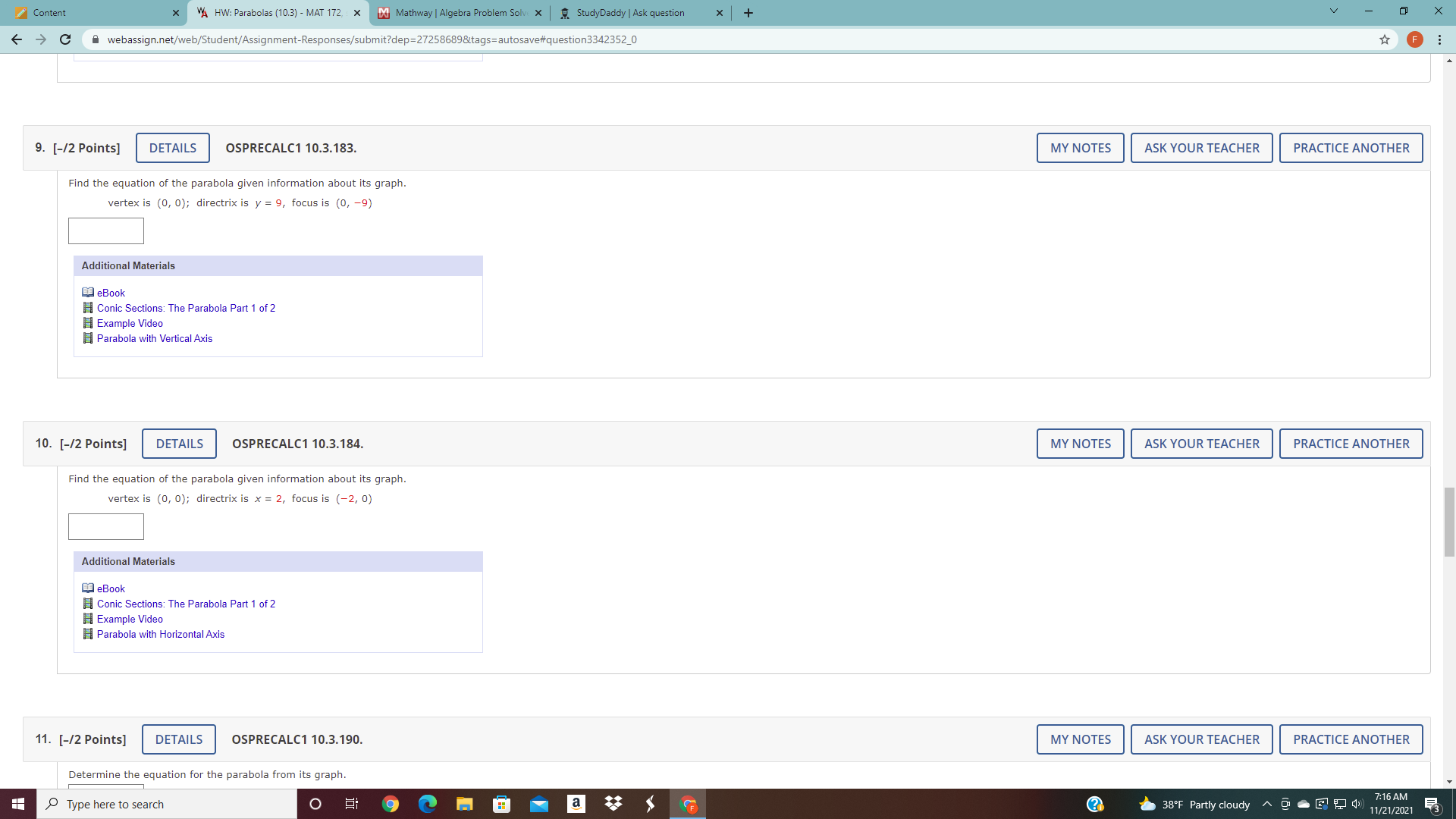
Task: Bookmark page with star icon
Action: click(x=1385, y=39)
